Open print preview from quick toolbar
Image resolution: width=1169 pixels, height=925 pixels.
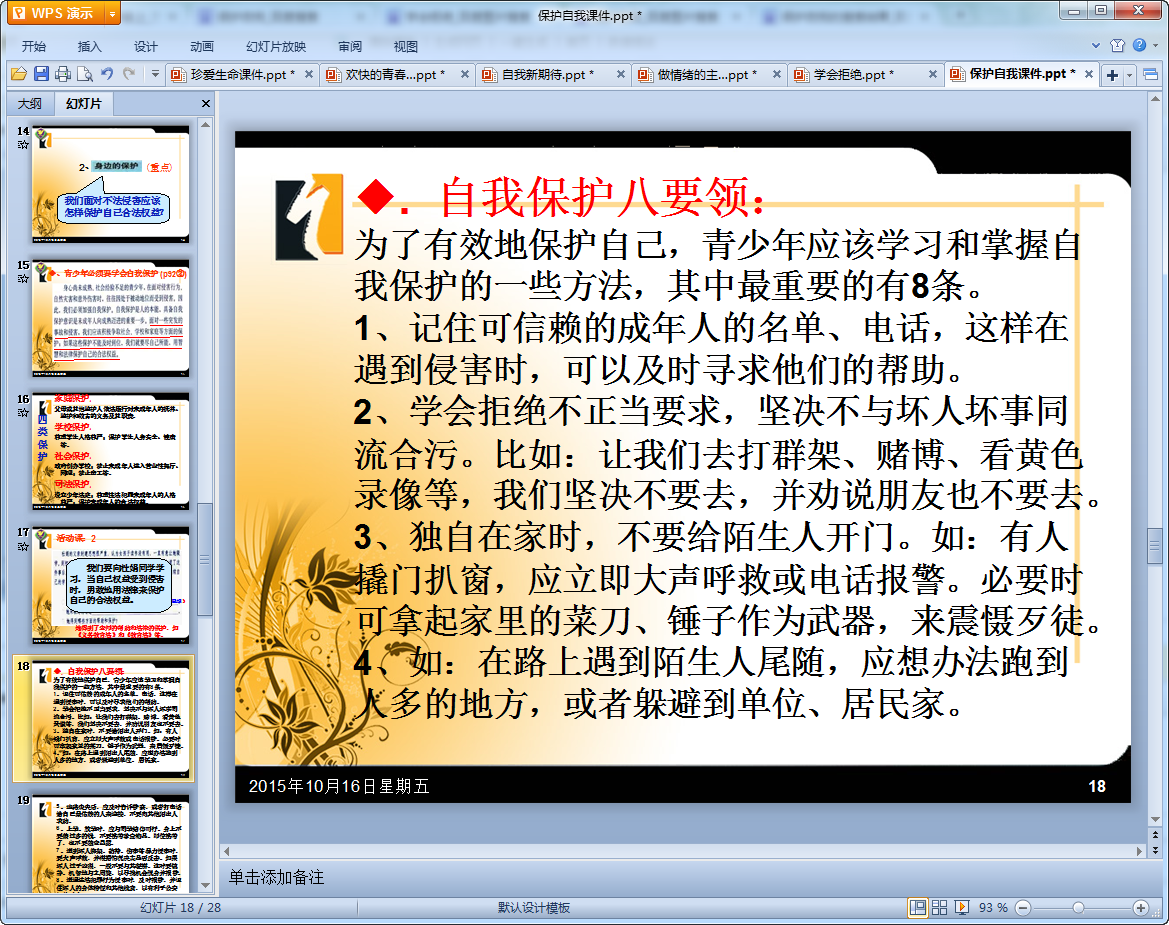(x=85, y=74)
